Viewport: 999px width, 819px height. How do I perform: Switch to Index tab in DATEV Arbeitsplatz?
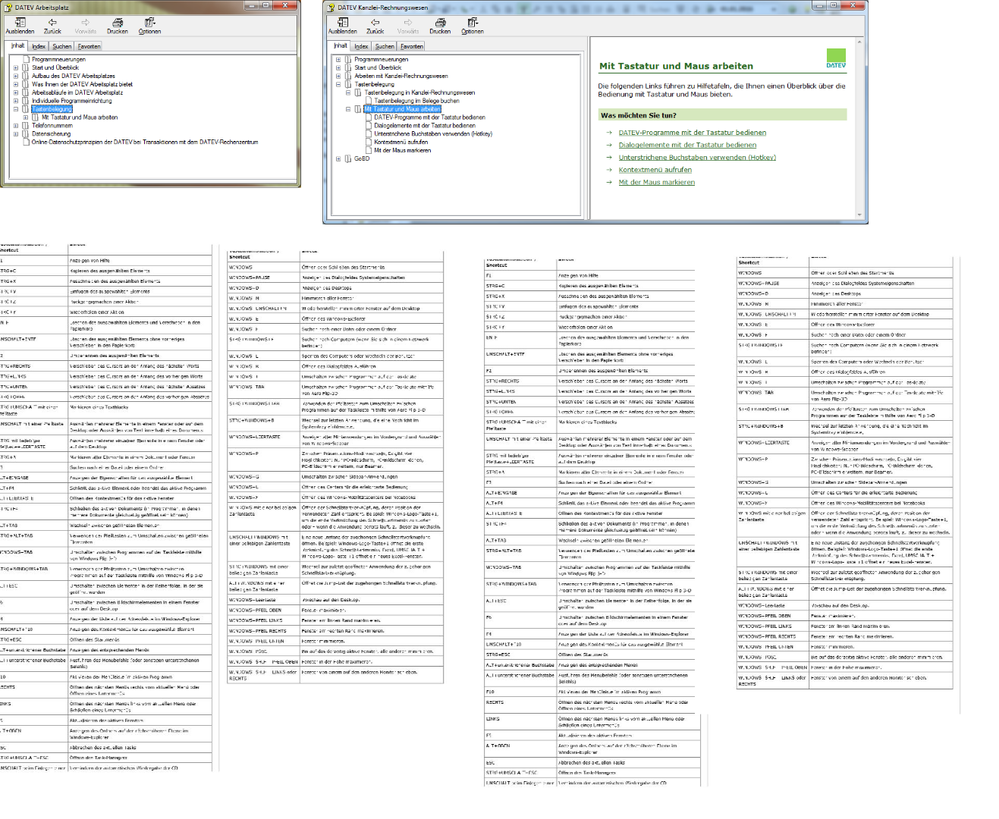click(x=39, y=47)
